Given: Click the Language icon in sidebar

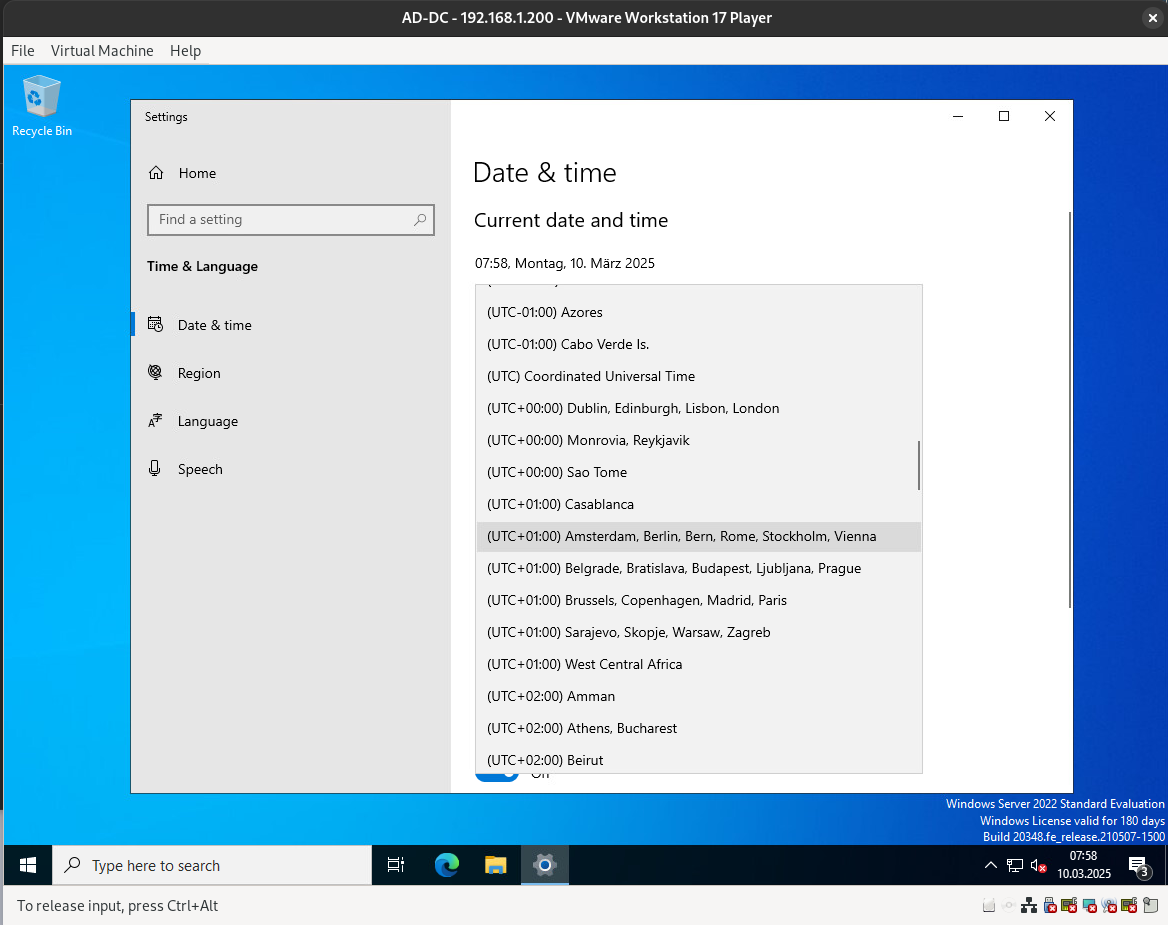Looking at the screenshot, I should click(155, 421).
